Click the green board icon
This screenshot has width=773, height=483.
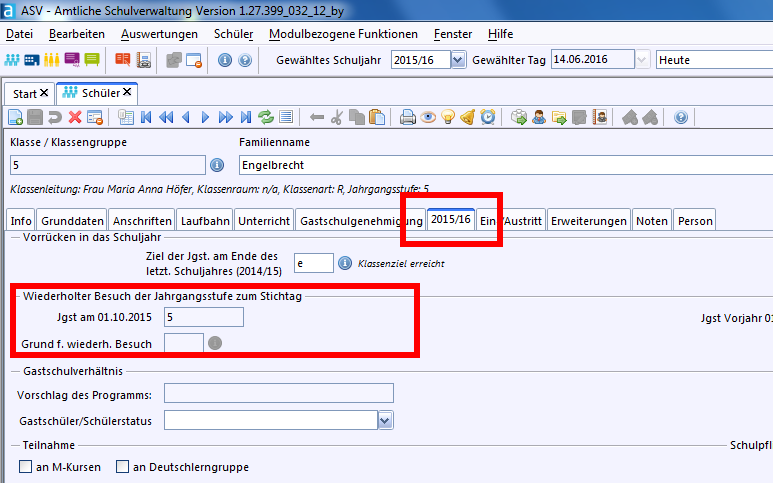(x=92, y=60)
